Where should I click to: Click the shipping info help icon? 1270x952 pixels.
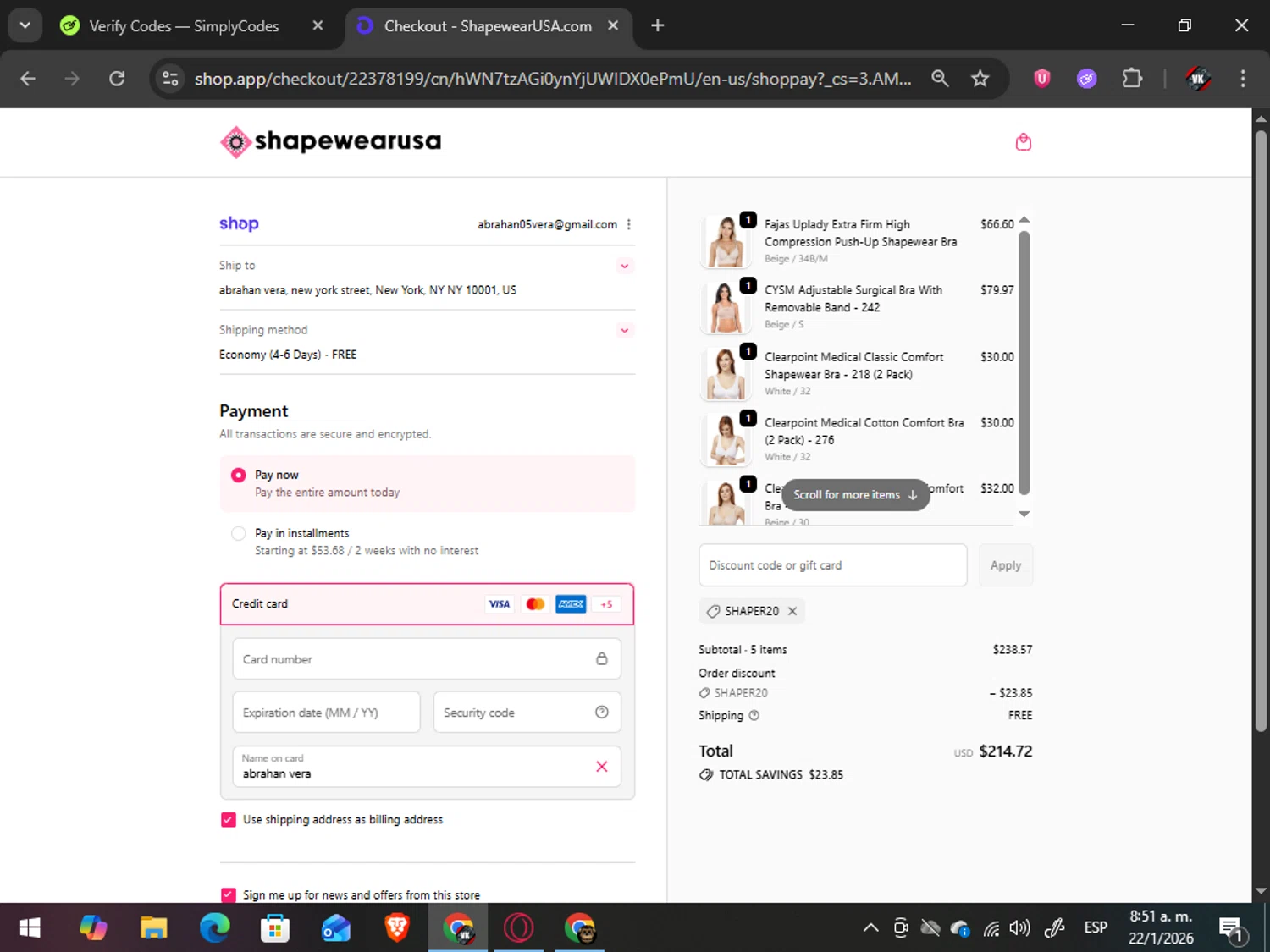tap(754, 715)
